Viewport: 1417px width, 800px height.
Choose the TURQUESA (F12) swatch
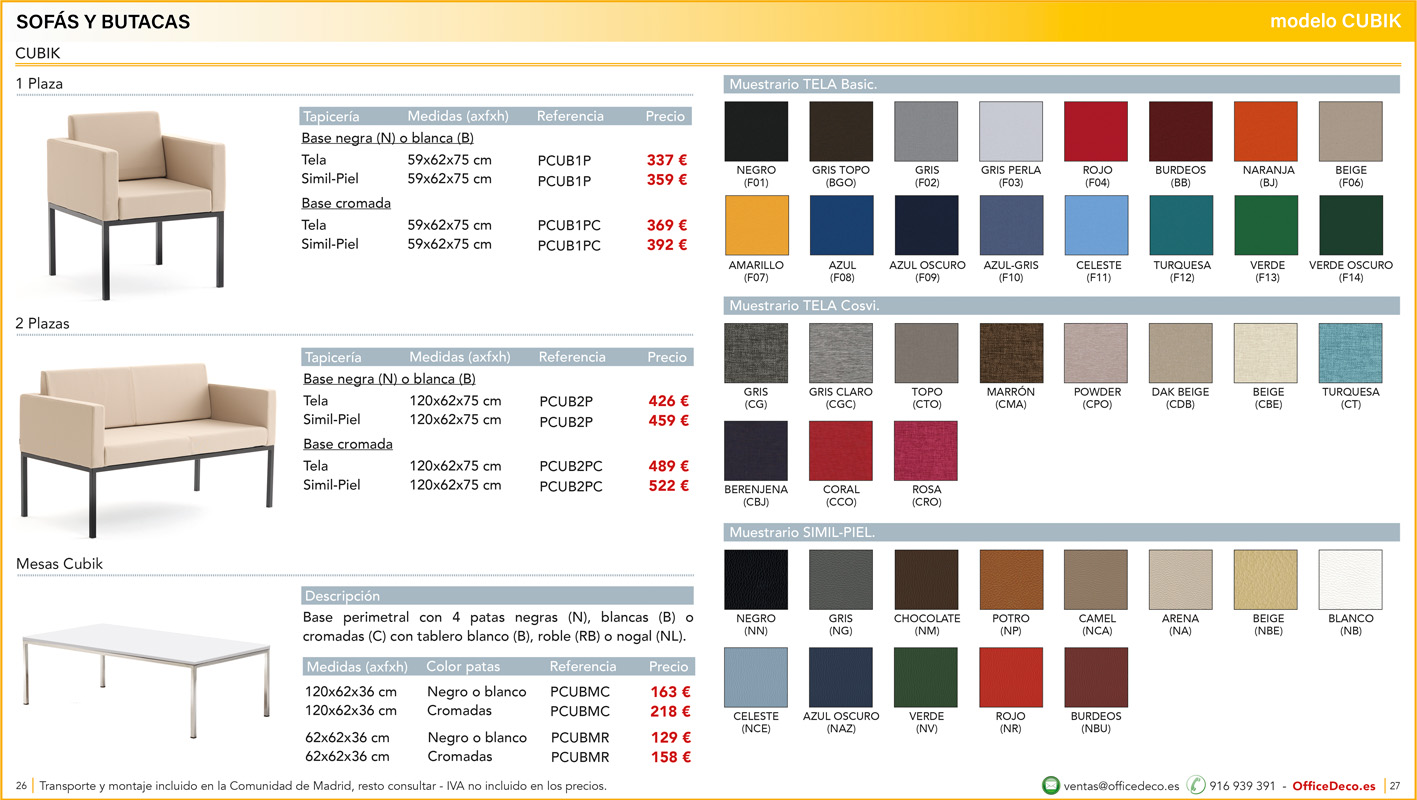pos(1181,225)
